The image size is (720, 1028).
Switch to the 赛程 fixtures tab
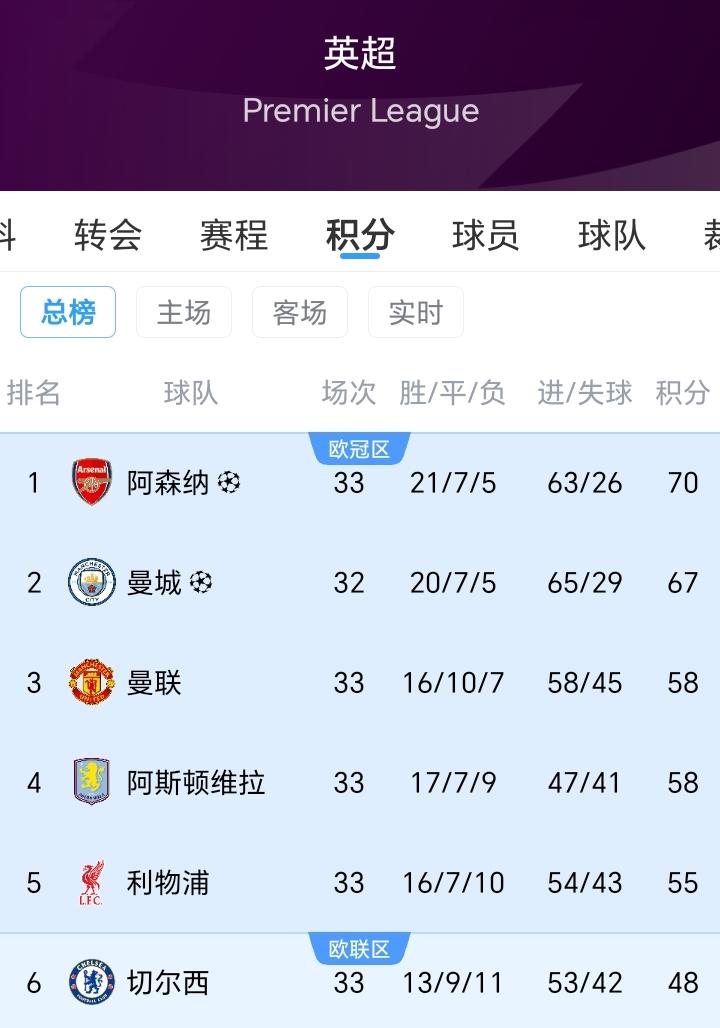click(235, 236)
